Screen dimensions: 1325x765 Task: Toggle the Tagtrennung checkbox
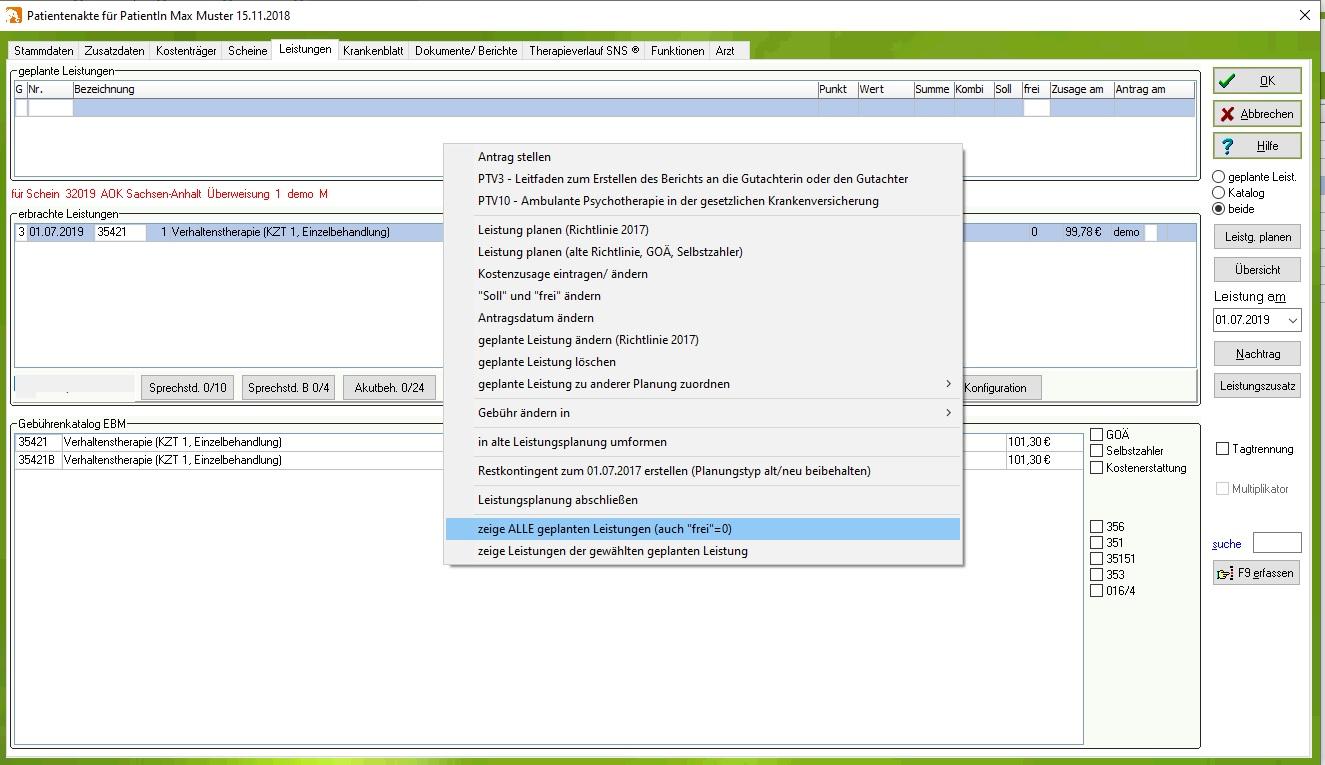coord(1222,449)
